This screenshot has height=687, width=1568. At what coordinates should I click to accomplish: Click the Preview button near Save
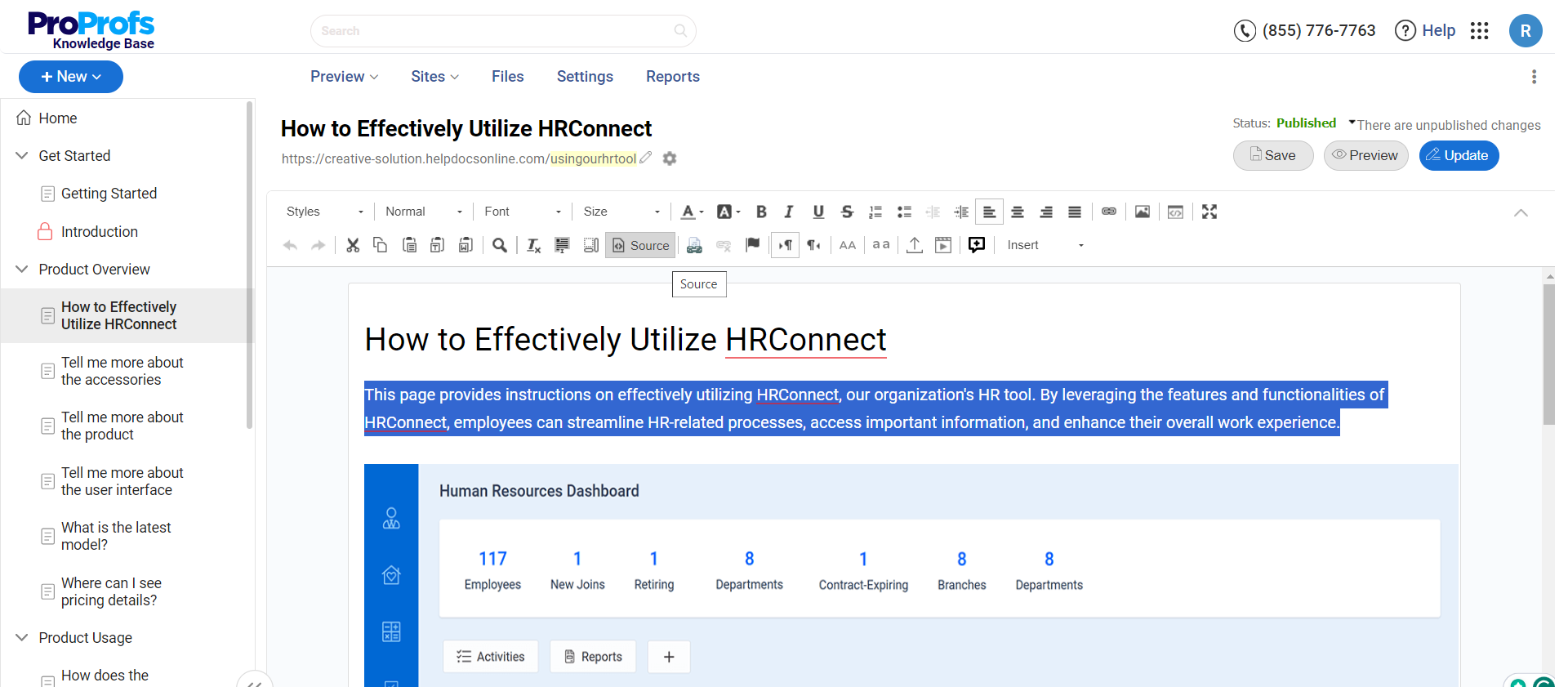1365,155
